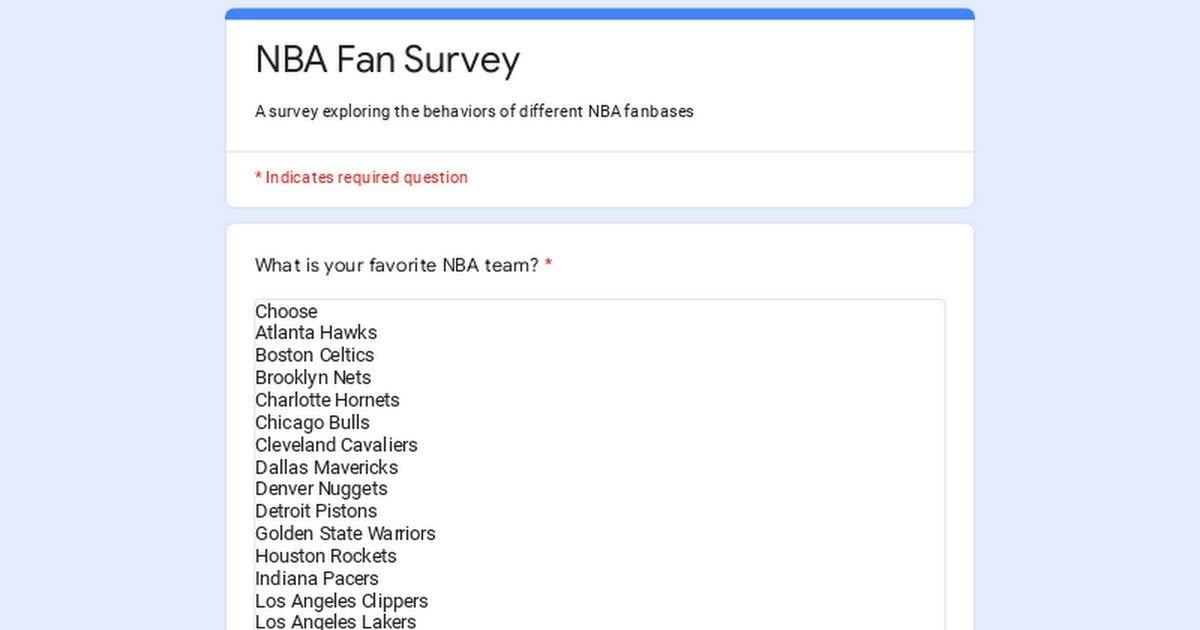Select the Los Angeles Lakers option
The height and width of the screenshot is (630, 1200).
click(335, 622)
